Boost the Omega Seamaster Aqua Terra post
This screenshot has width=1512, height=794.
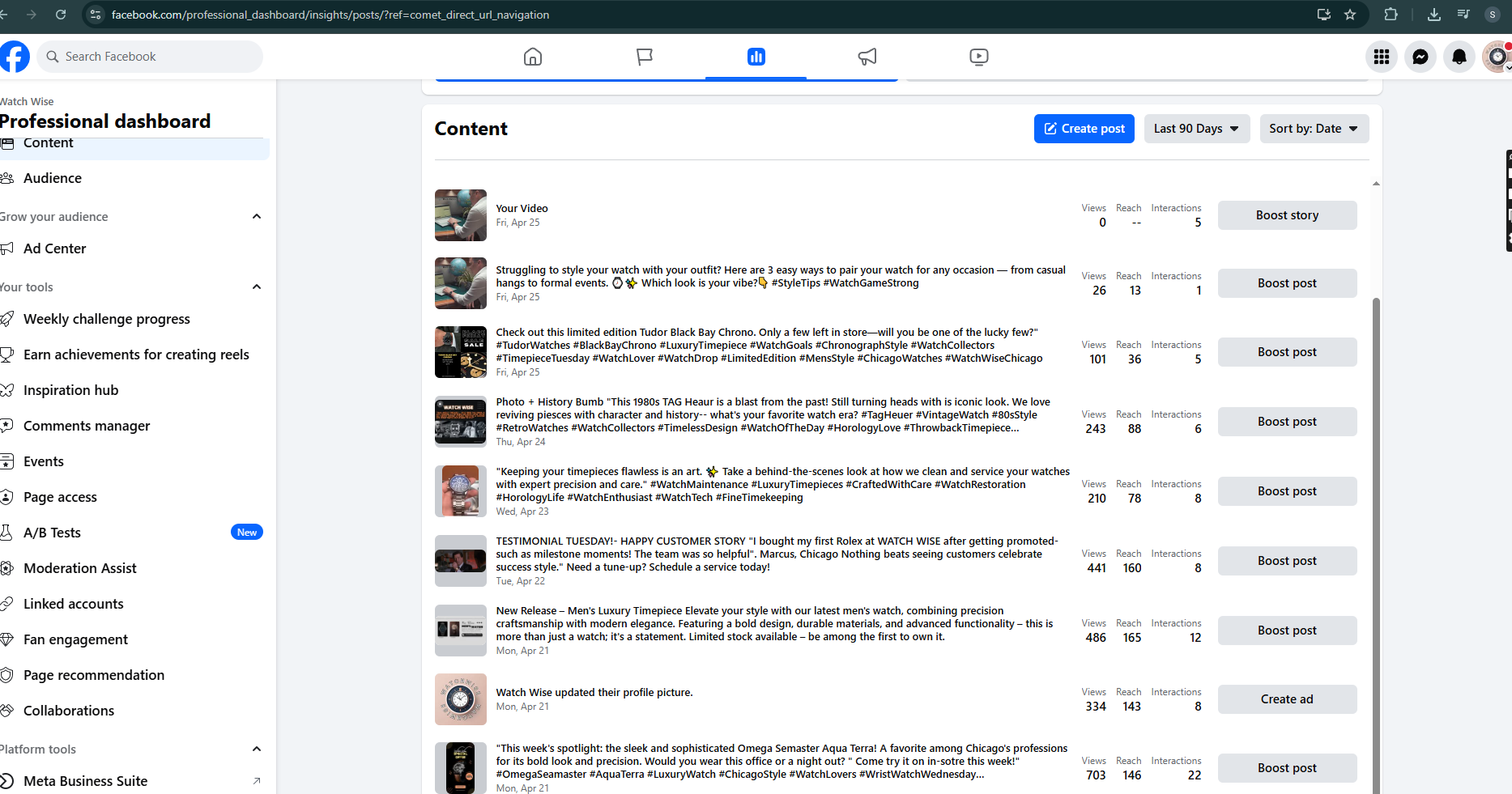pyautogui.click(x=1288, y=768)
